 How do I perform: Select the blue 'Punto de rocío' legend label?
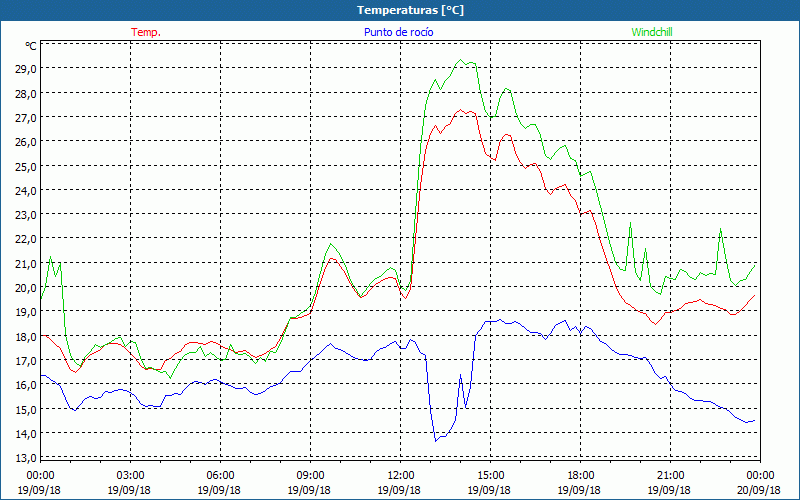tap(398, 32)
